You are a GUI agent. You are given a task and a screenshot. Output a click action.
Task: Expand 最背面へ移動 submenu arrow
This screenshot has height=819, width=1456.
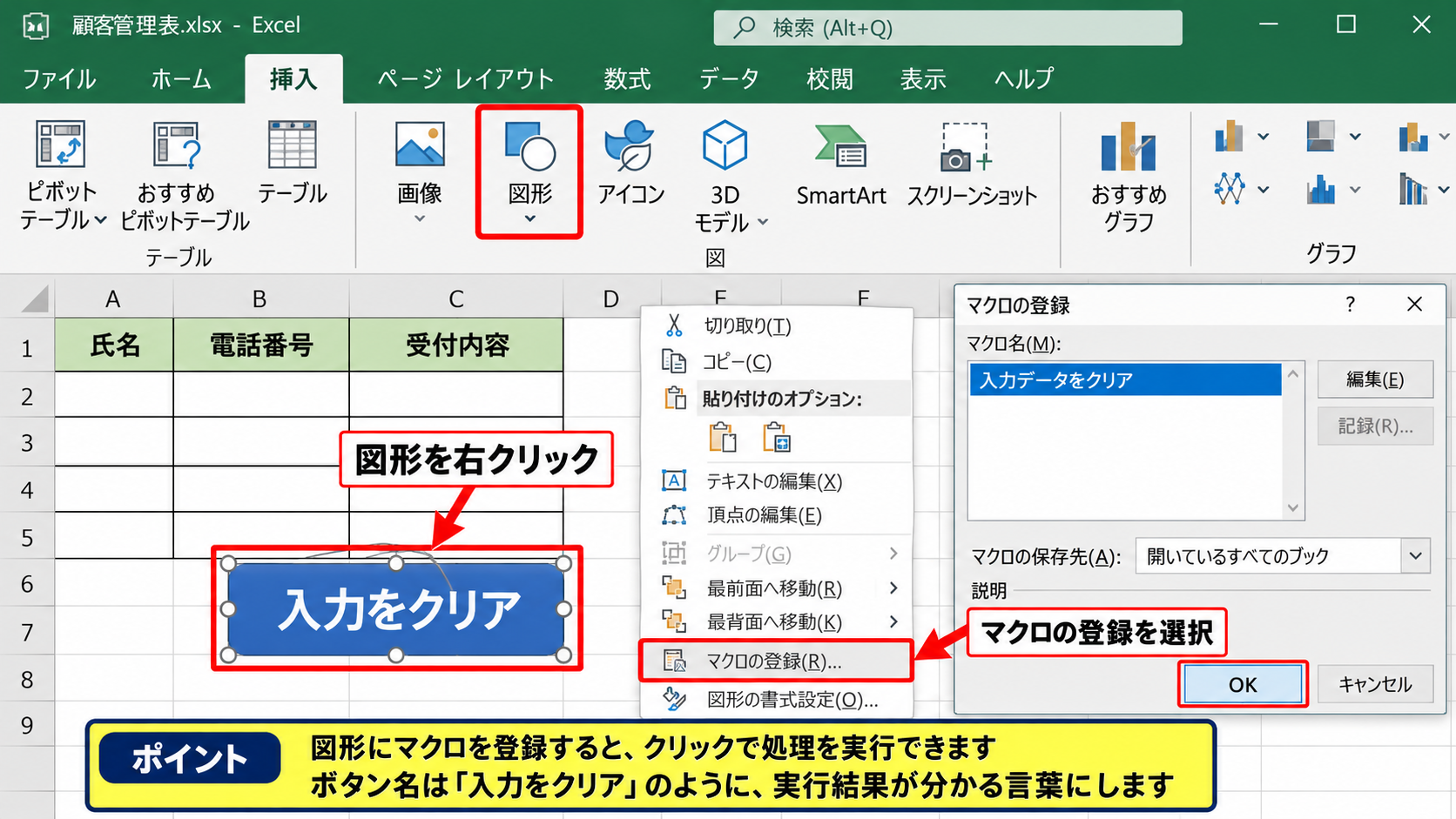[x=893, y=621]
